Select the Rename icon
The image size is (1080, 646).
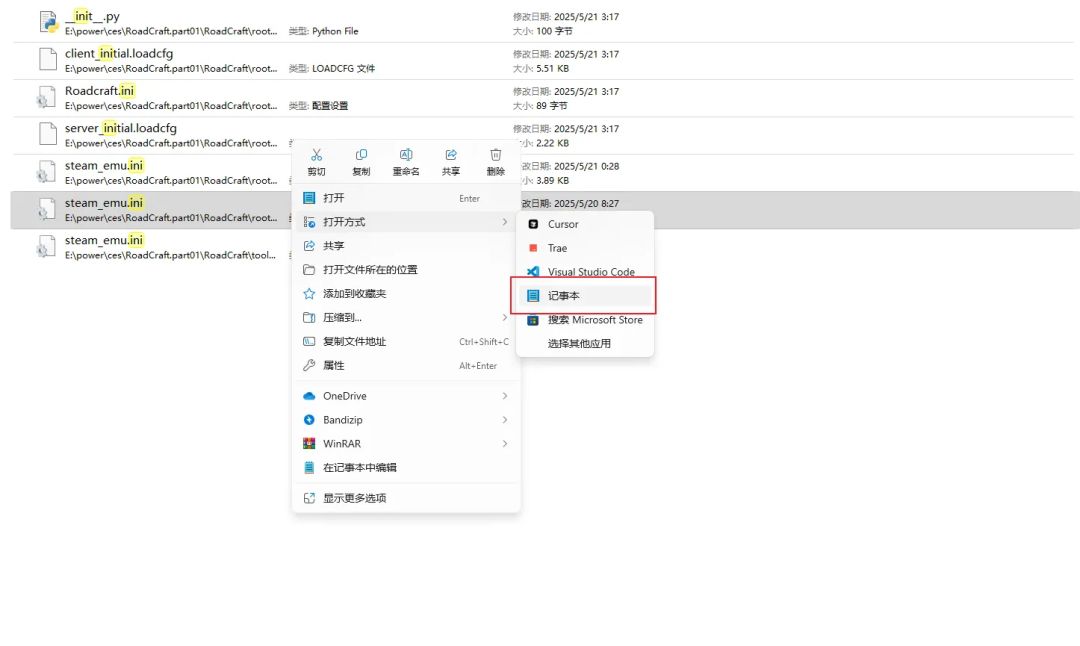(406, 161)
